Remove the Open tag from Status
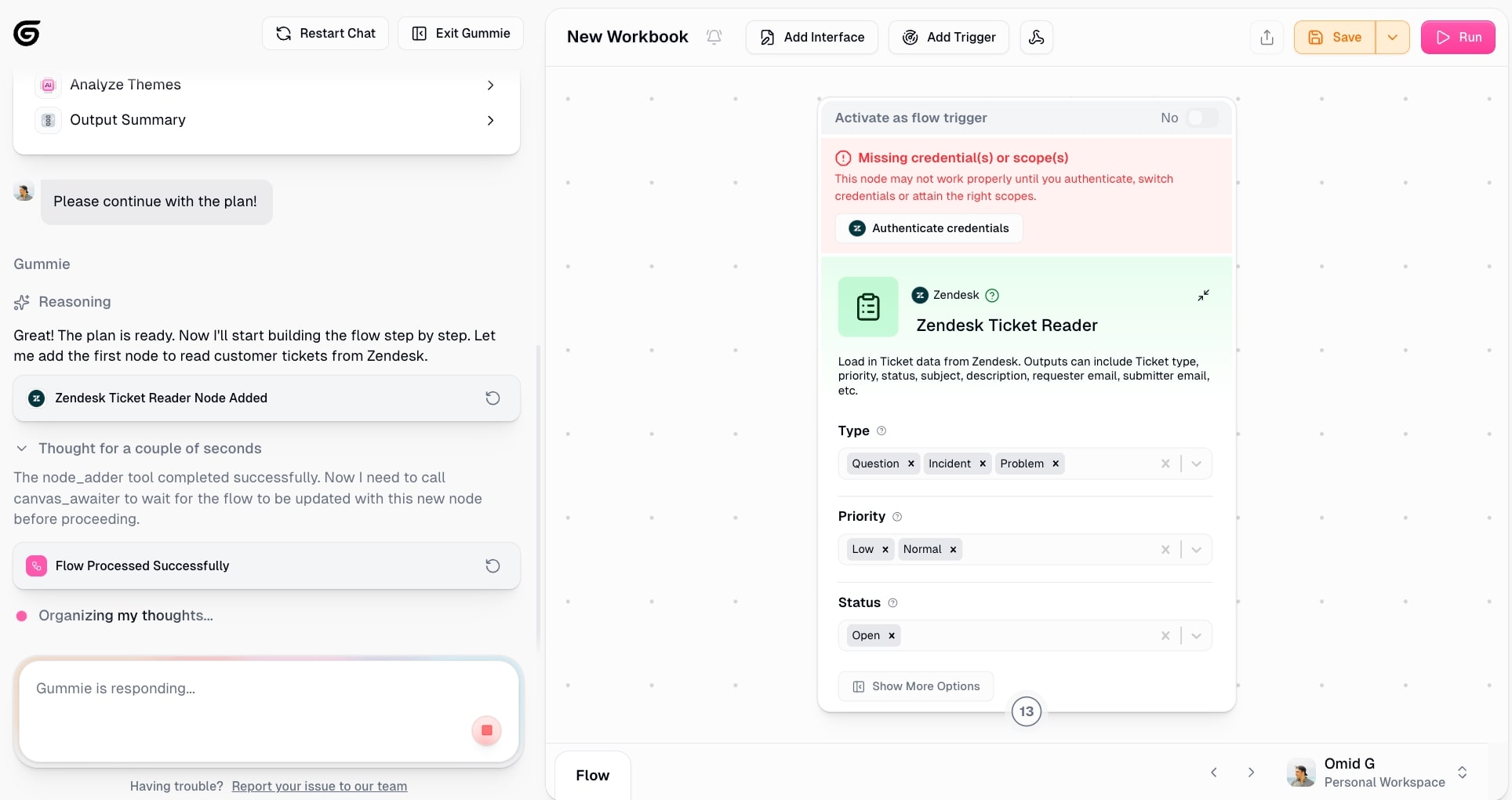This screenshot has width=1512, height=800. (892, 635)
